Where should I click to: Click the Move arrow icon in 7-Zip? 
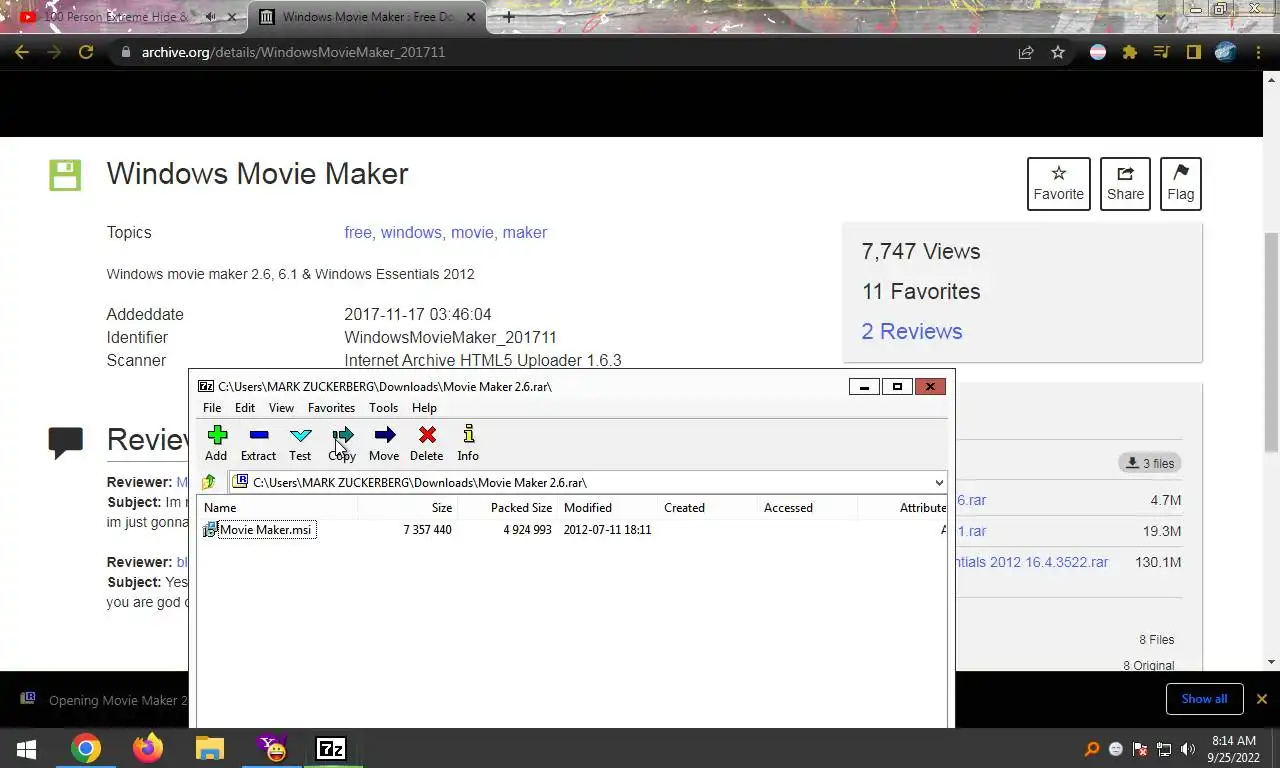(384, 443)
